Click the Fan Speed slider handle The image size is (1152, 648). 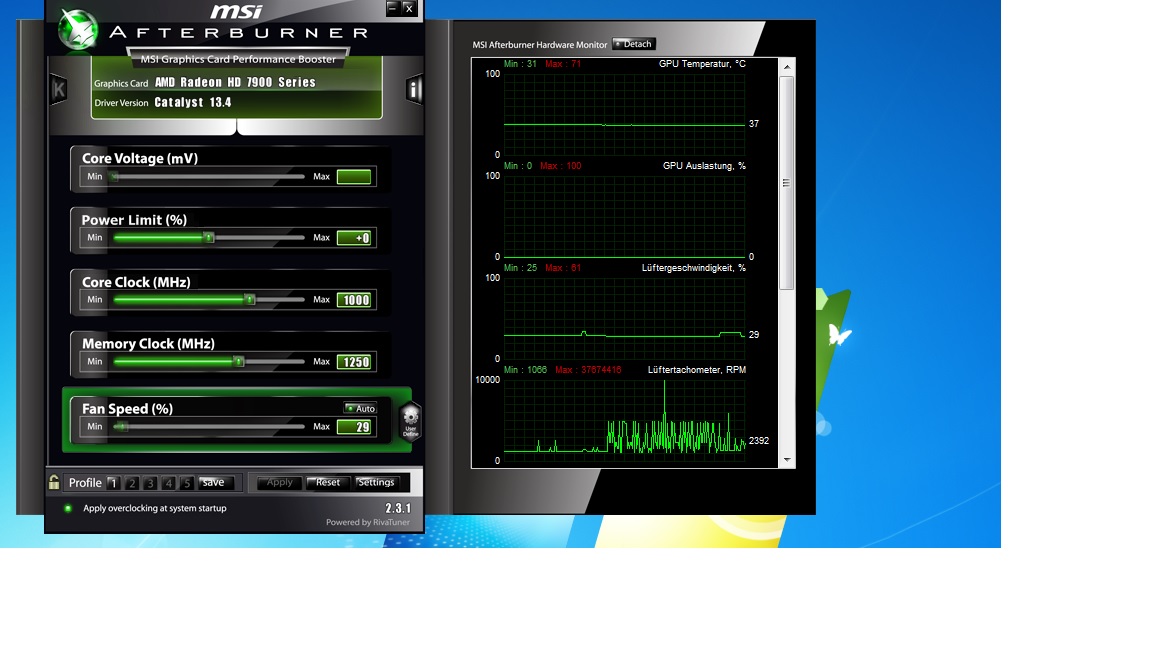pyautogui.click(x=122, y=426)
